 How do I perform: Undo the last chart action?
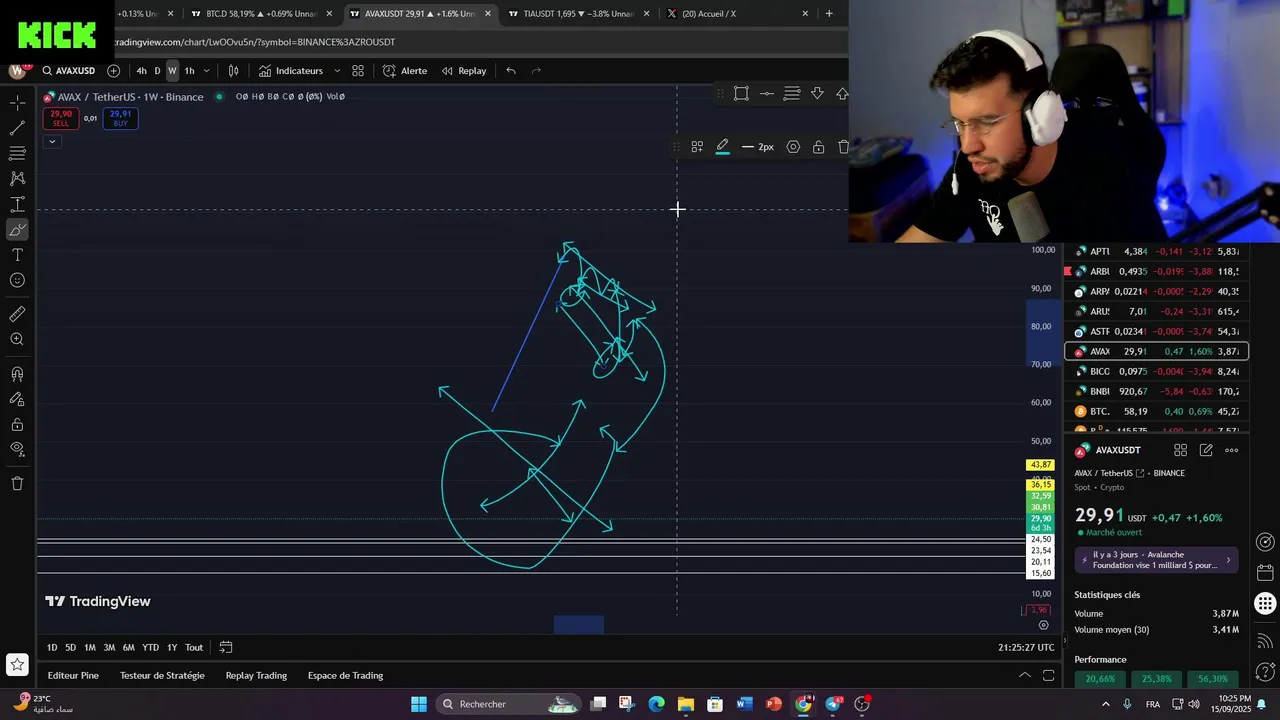tap(511, 71)
